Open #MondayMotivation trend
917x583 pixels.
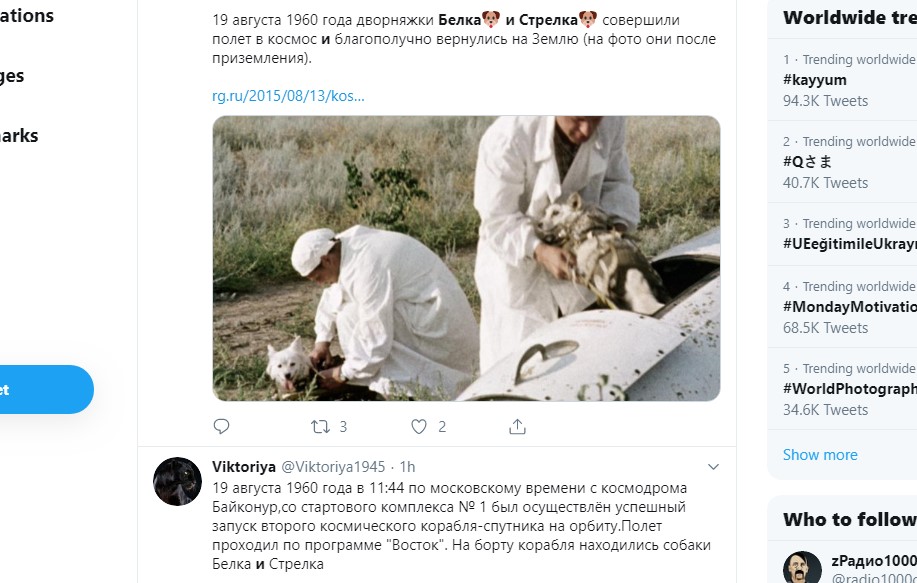(x=850, y=306)
